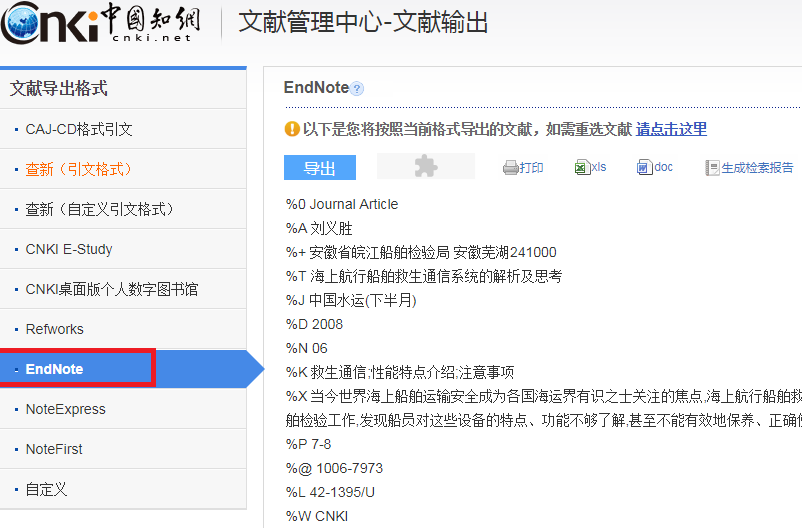Select CNKI桌面版个人数字图书馆 format
Image resolution: width=802 pixels, height=528 pixels.
coord(123,289)
